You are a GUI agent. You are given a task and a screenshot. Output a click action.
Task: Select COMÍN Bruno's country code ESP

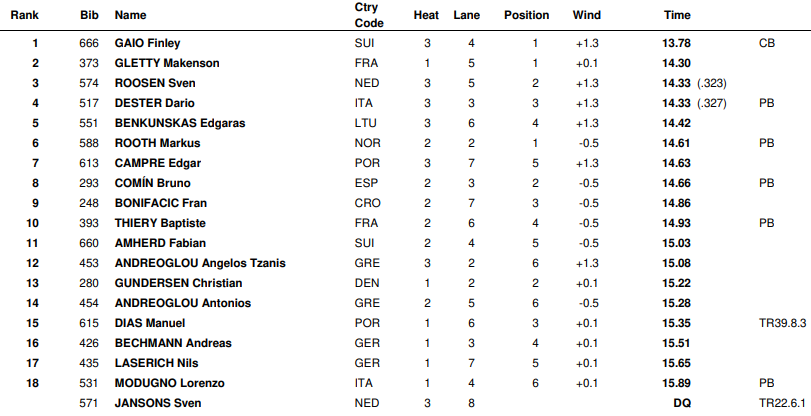click(366, 183)
